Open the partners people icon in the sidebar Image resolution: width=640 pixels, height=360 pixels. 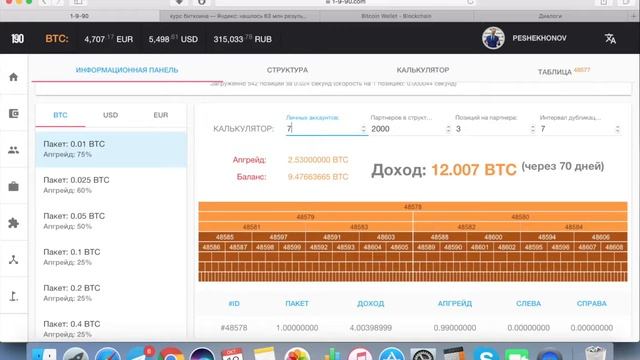(13, 150)
